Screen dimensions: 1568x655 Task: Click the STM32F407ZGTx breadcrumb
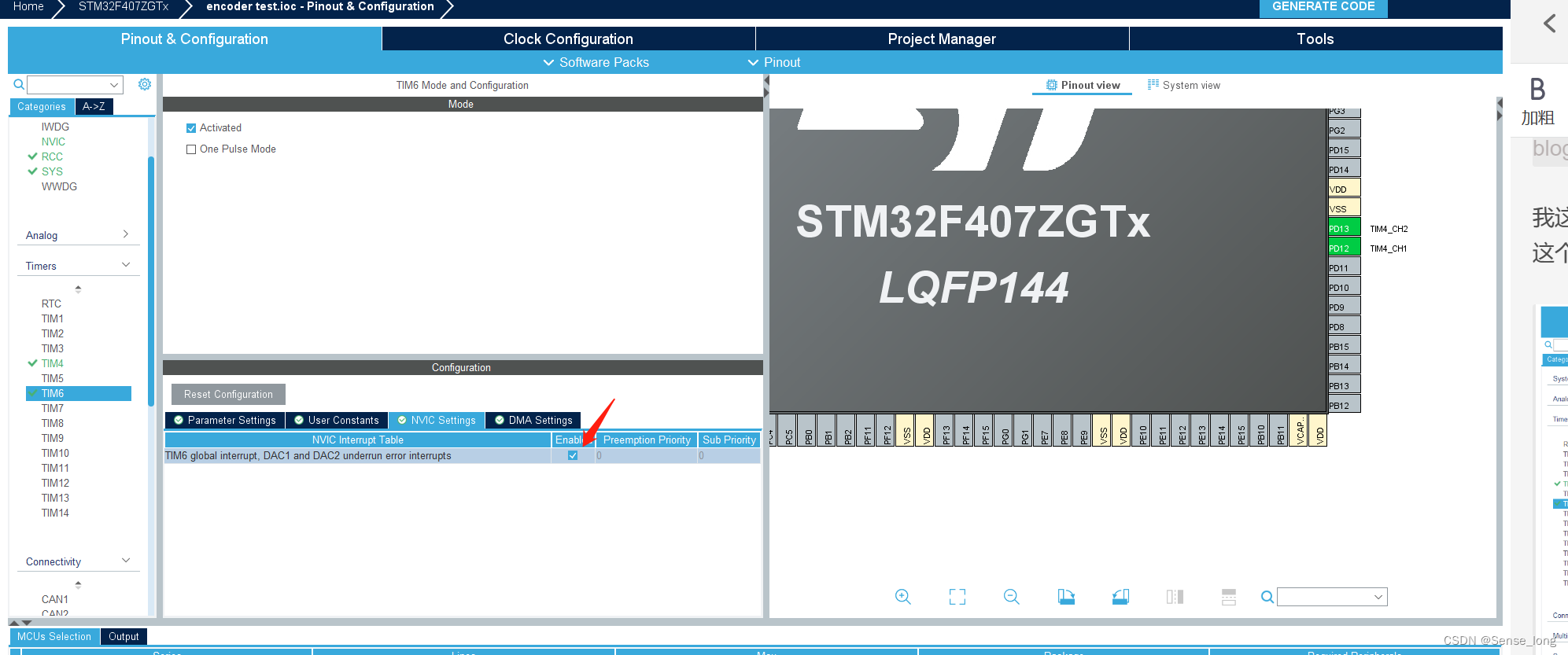point(124,6)
